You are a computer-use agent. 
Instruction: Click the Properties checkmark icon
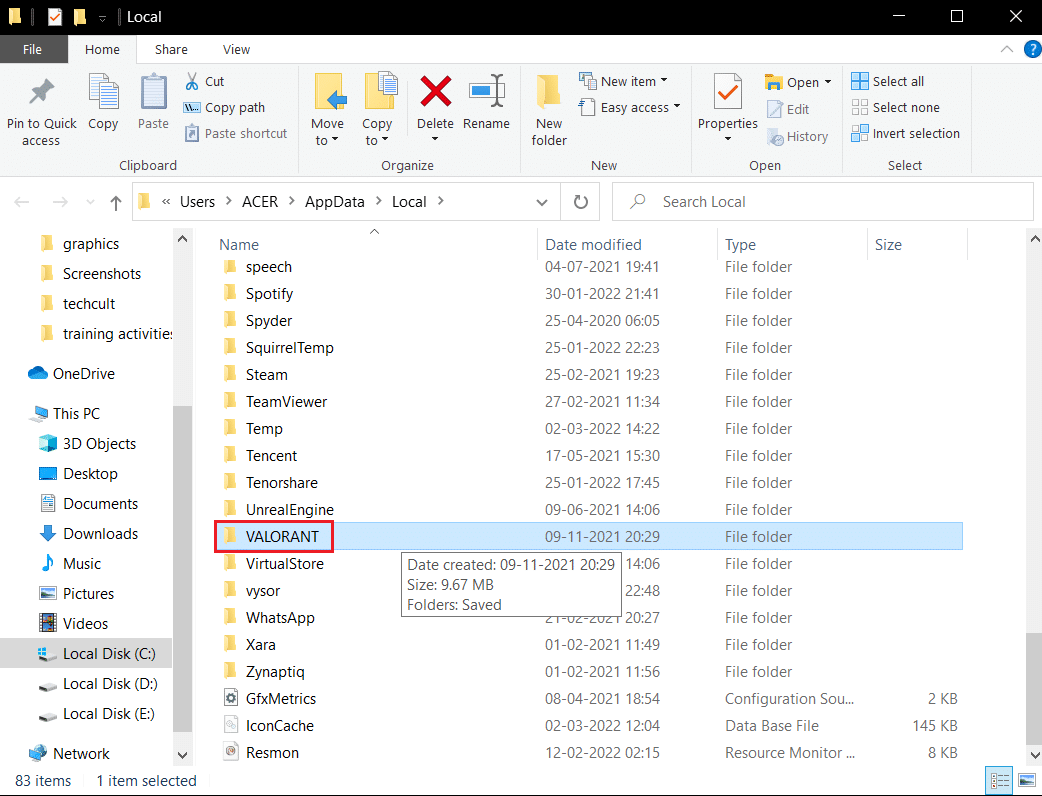pyautogui.click(x=728, y=92)
